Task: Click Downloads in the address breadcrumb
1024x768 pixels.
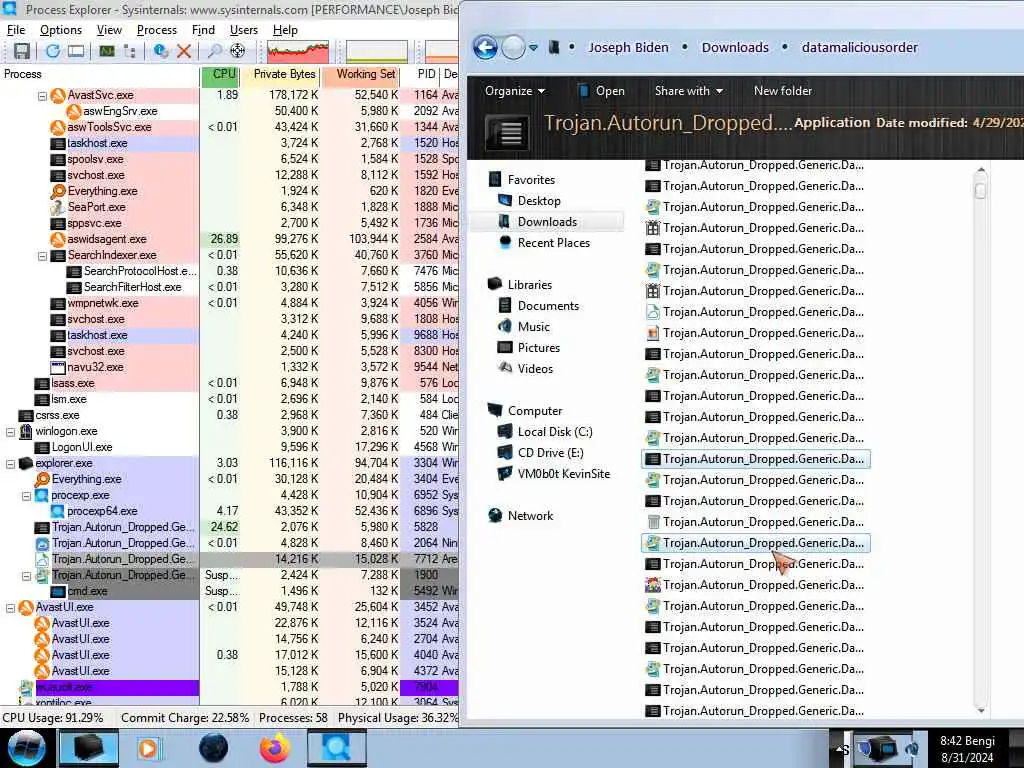Action: (735, 48)
